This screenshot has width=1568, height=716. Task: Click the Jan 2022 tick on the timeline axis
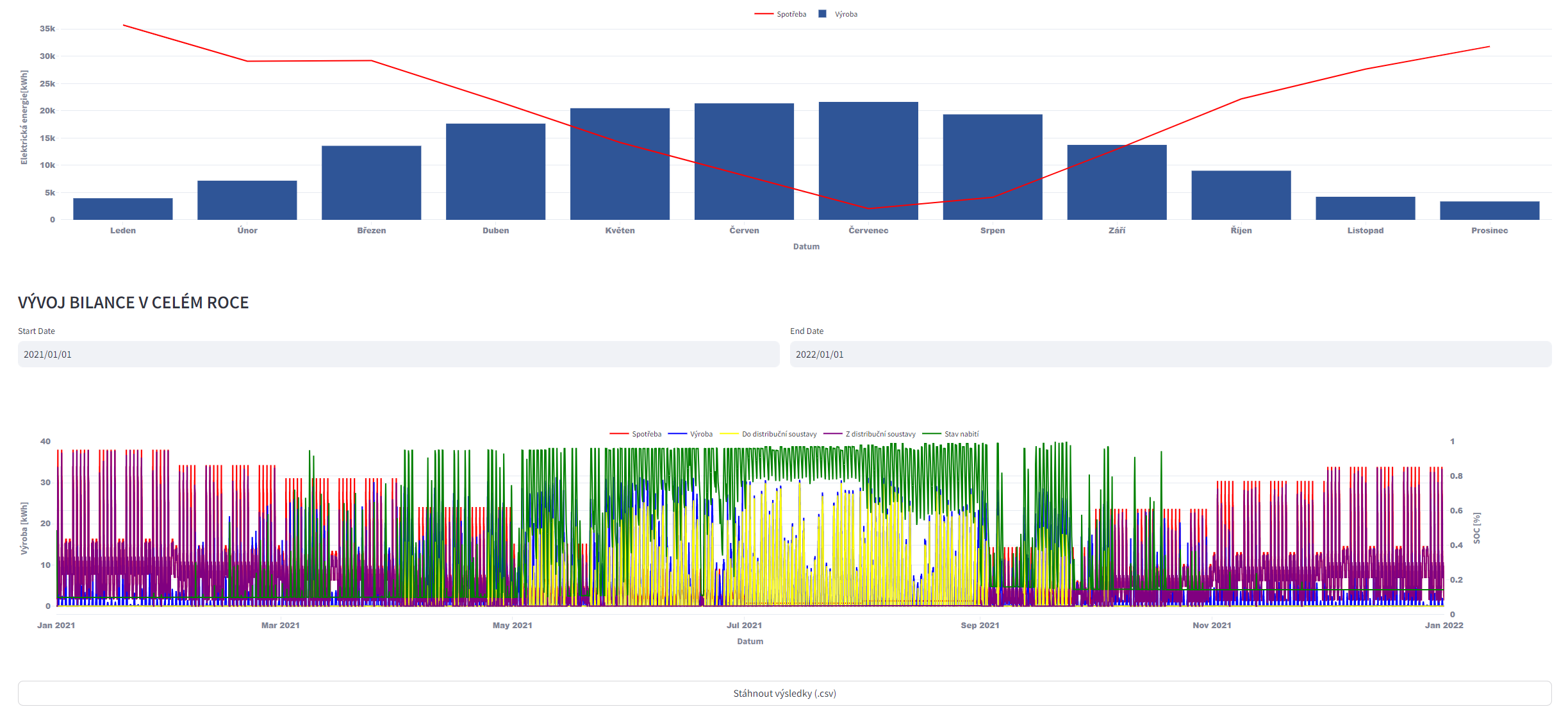[x=1444, y=626]
